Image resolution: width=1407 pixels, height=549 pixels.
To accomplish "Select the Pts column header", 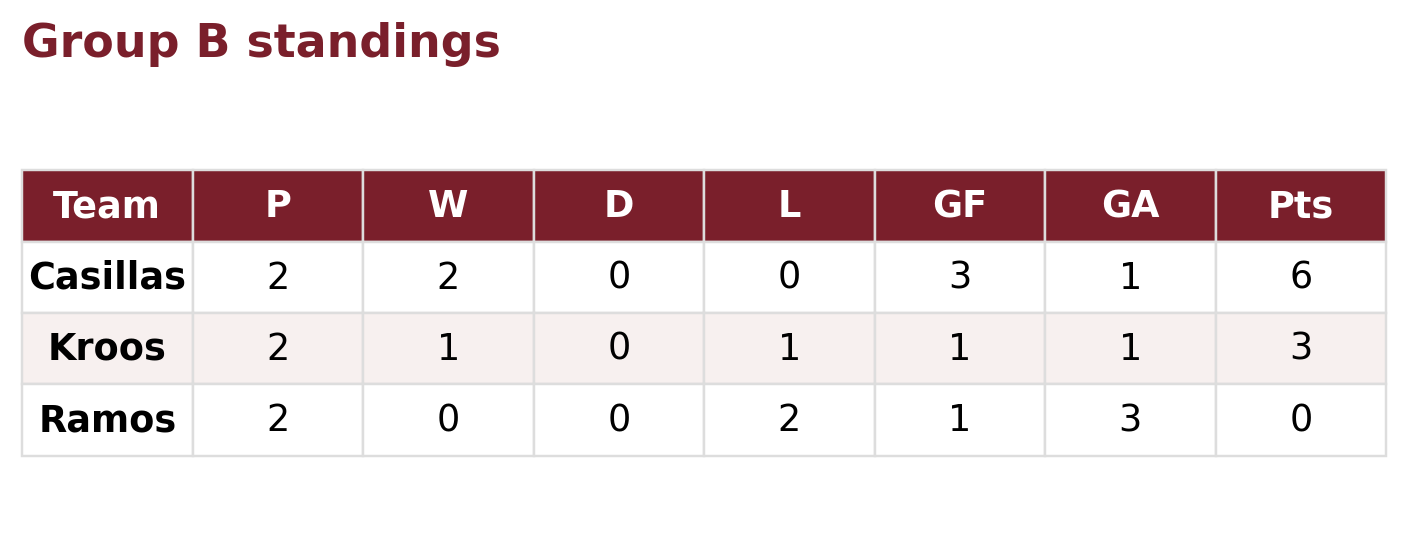I will coord(1300,206).
